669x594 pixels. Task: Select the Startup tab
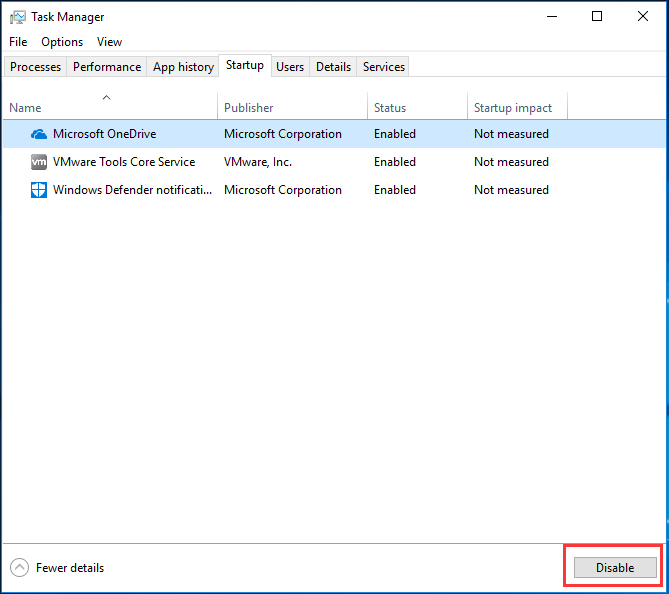point(245,65)
